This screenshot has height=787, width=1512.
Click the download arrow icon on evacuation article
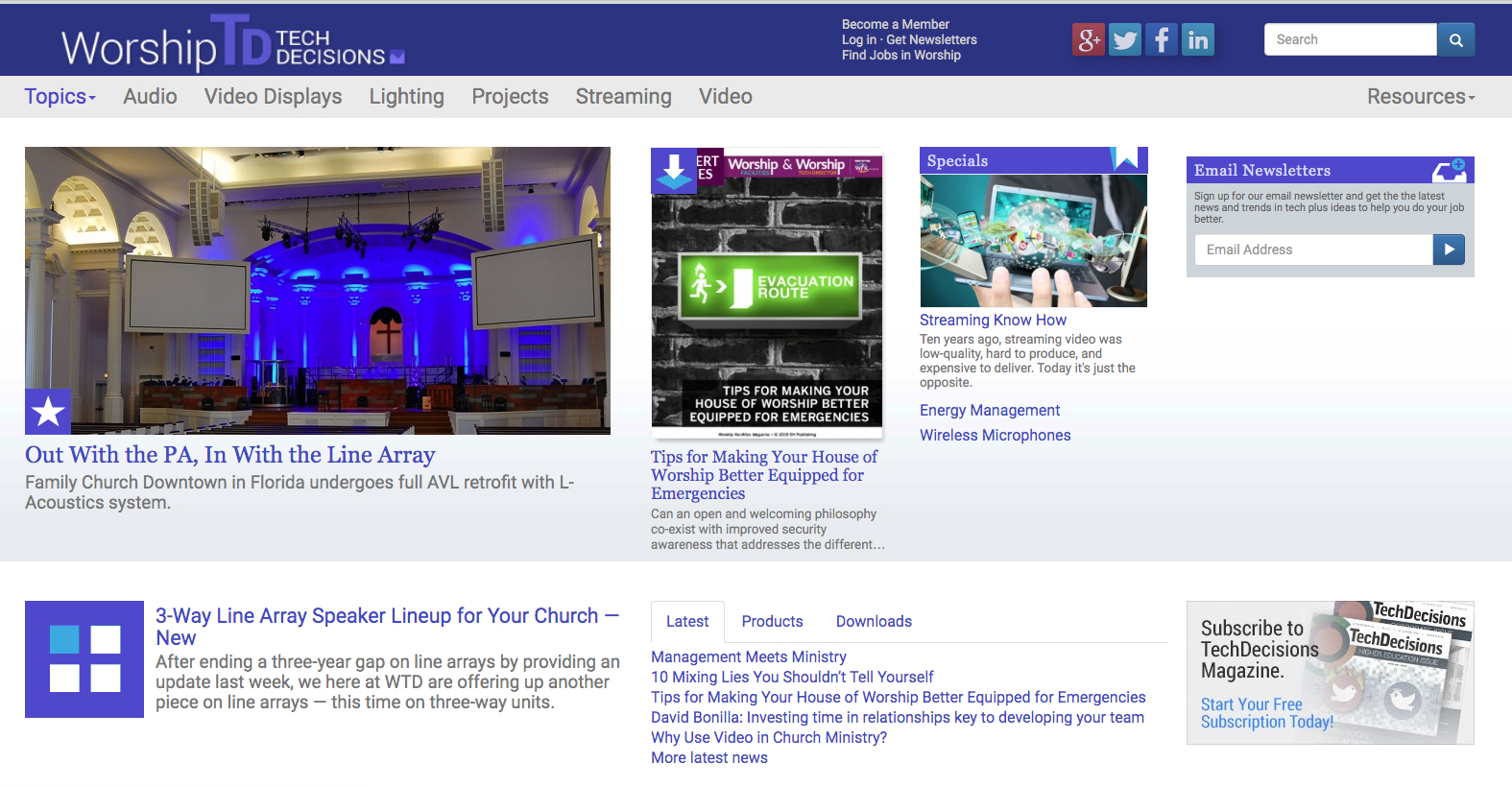point(674,170)
